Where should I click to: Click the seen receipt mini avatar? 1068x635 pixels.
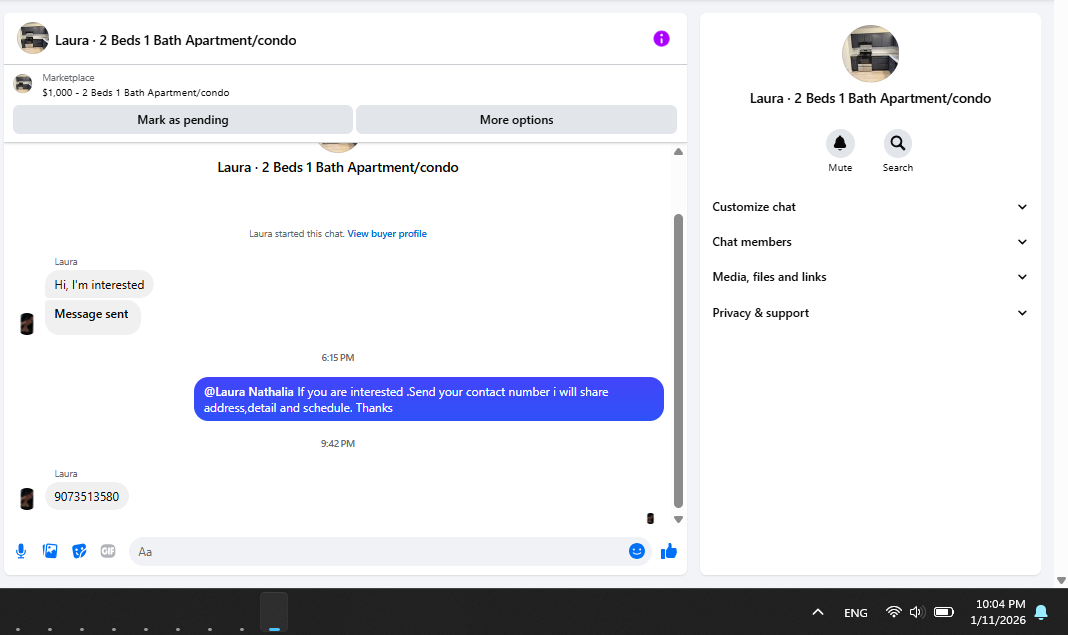point(650,518)
